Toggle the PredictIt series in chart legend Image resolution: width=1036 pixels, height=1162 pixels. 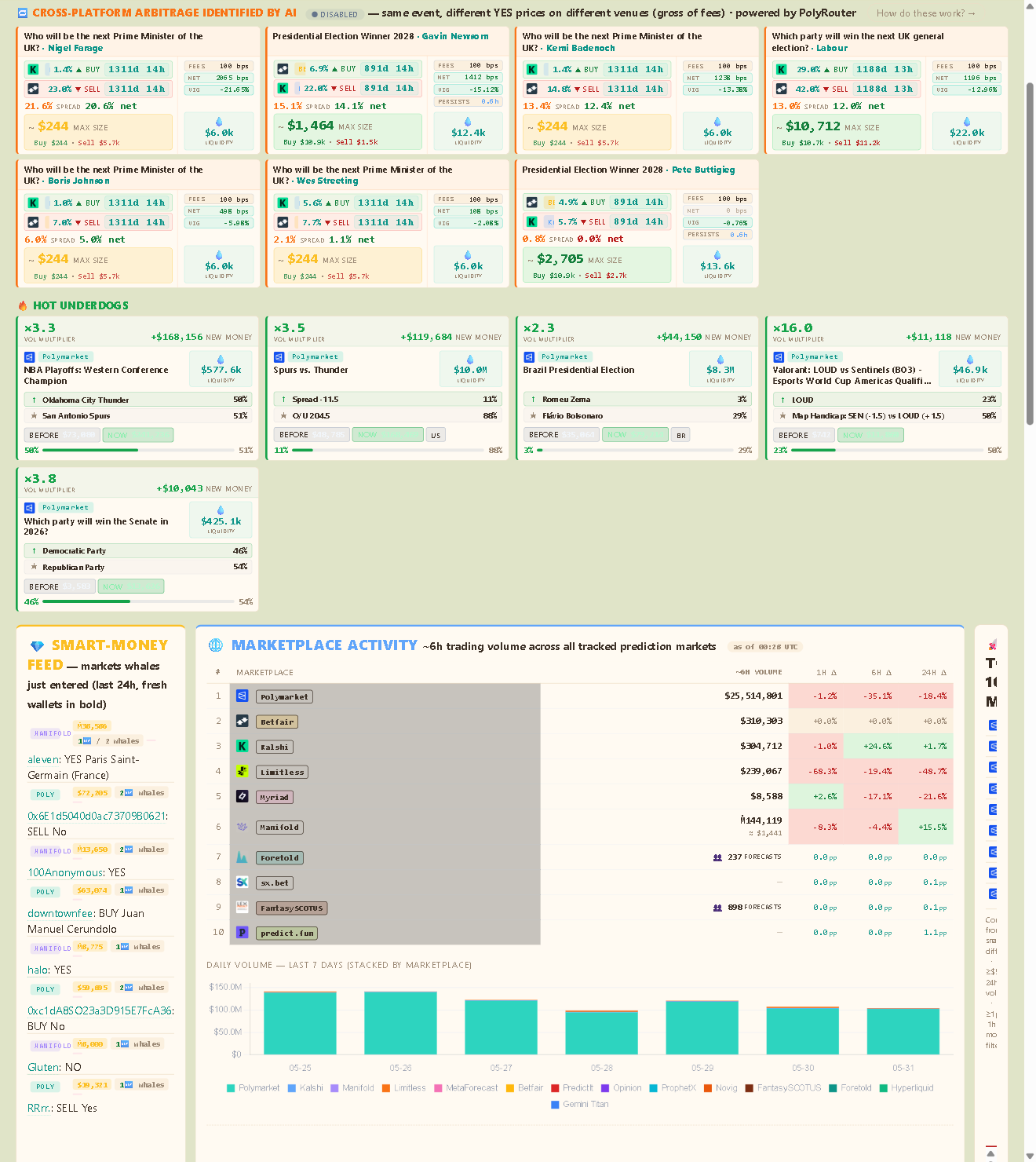pyautogui.click(x=572, y=1088)
